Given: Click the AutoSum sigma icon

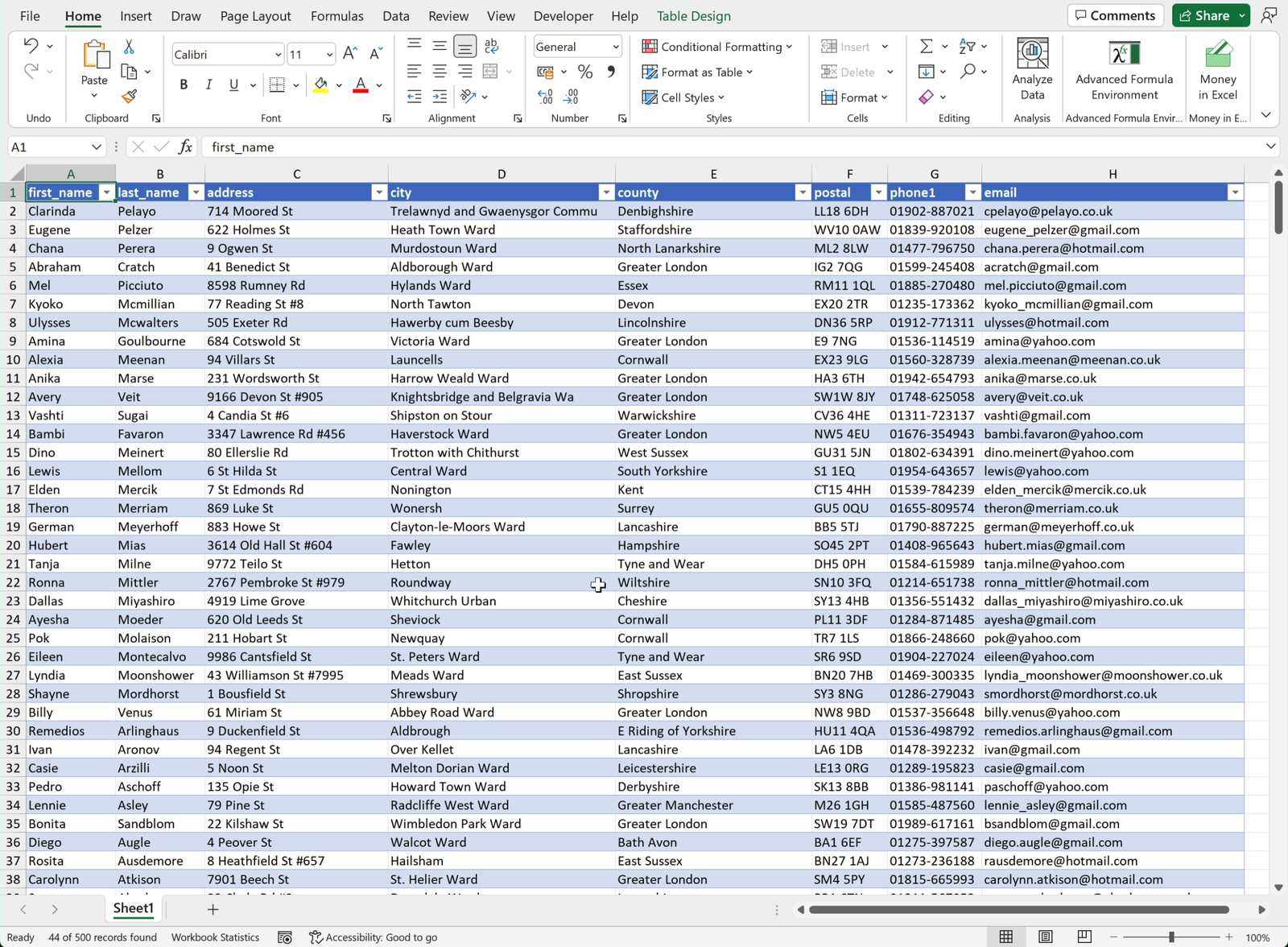Looking at the screenshot, I should pos(927,47).
